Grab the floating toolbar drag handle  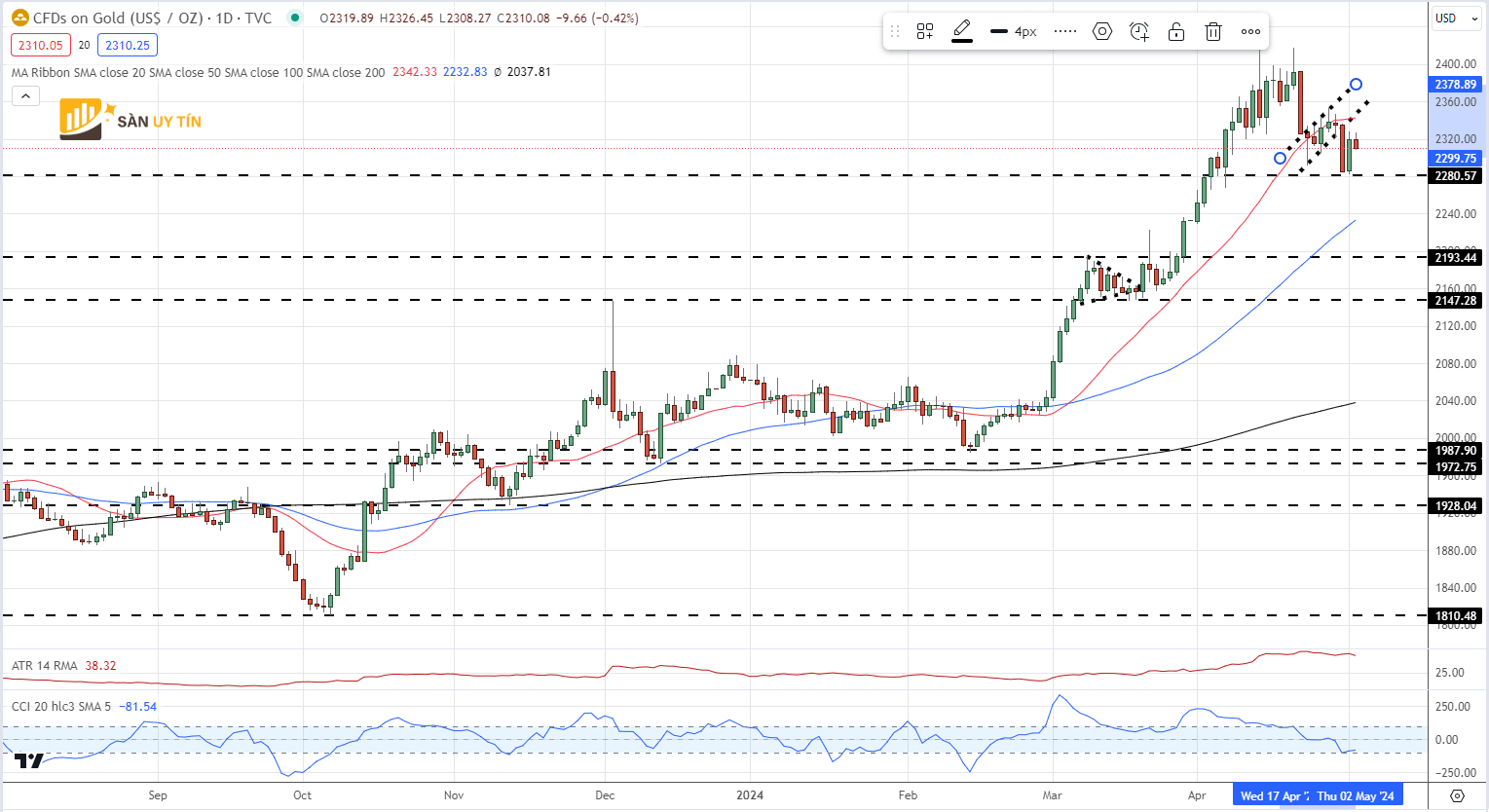(895, 31)
